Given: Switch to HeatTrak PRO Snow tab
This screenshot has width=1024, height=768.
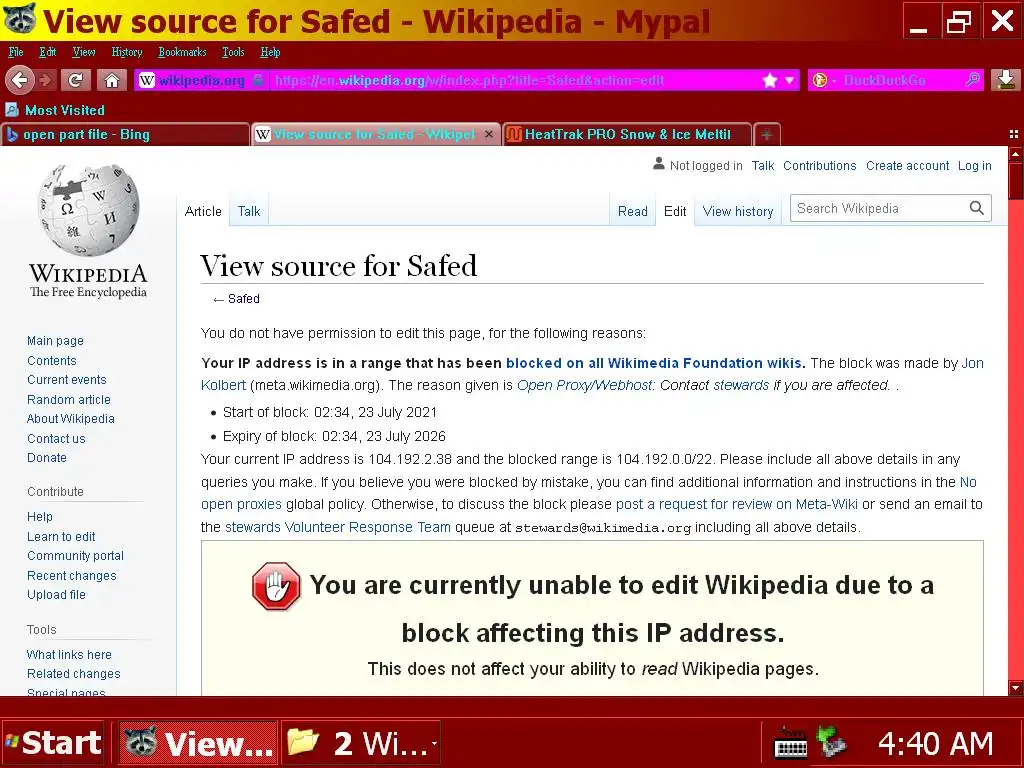Looking at the screenshot, I should (x=628, y=135).
